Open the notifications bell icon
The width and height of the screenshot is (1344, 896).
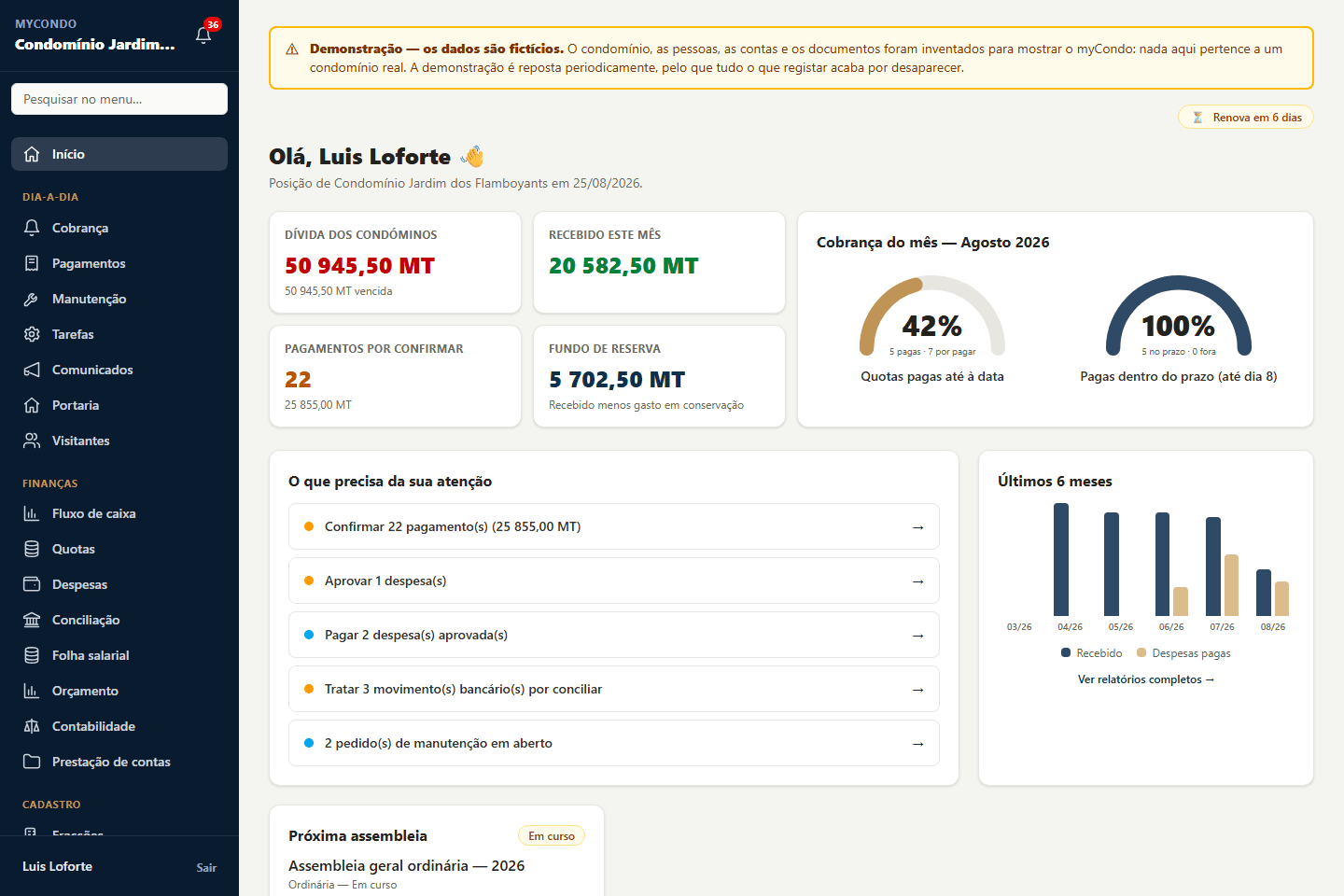[203, 35]
